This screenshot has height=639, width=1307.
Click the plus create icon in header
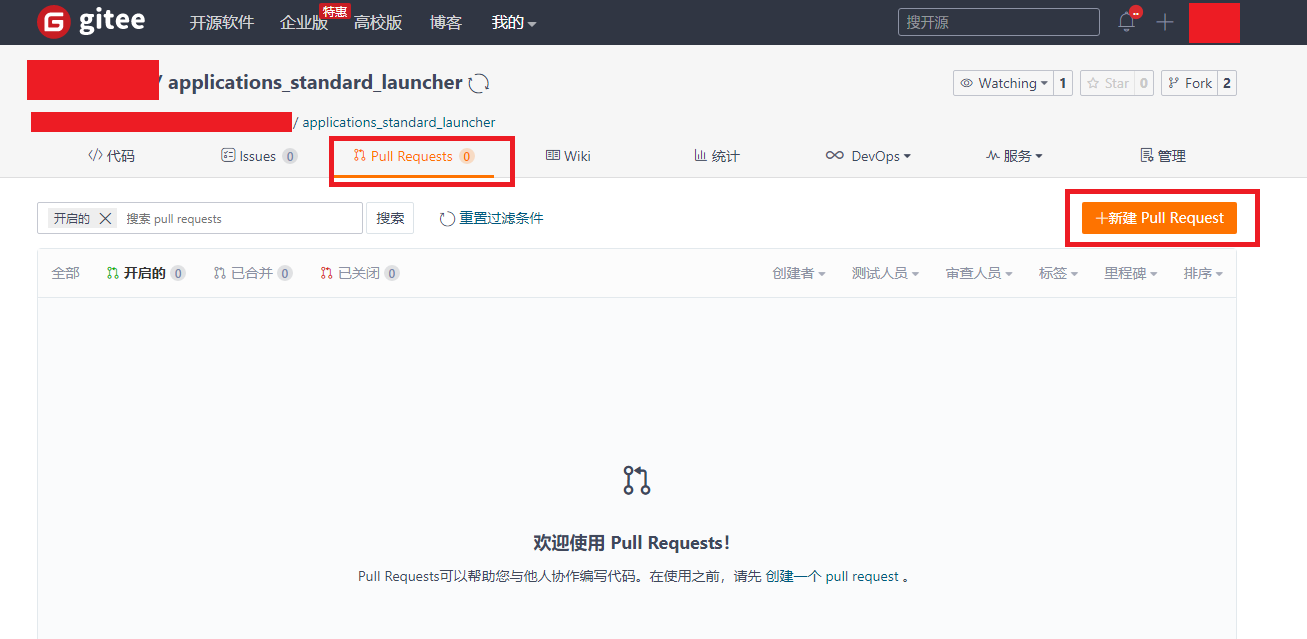(1165, 22)
